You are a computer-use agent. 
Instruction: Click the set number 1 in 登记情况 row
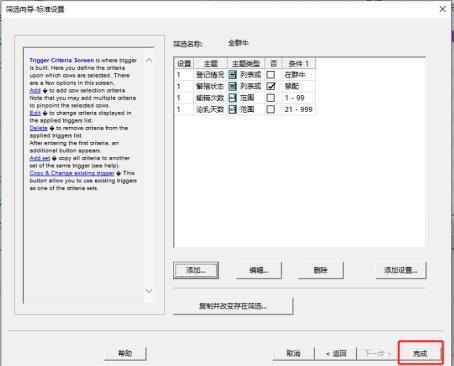coord(179,75)
